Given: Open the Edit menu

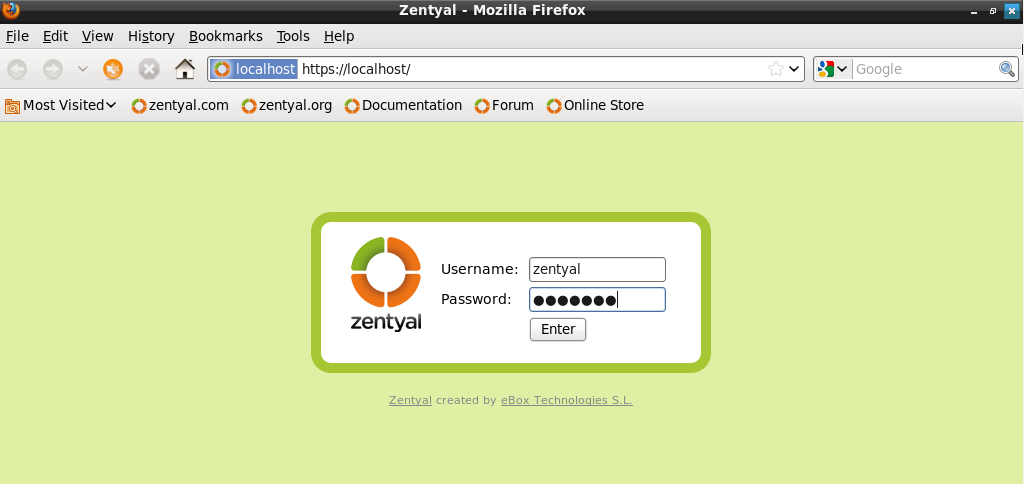Looking at the screenshot, I should [x=56, y=36].
